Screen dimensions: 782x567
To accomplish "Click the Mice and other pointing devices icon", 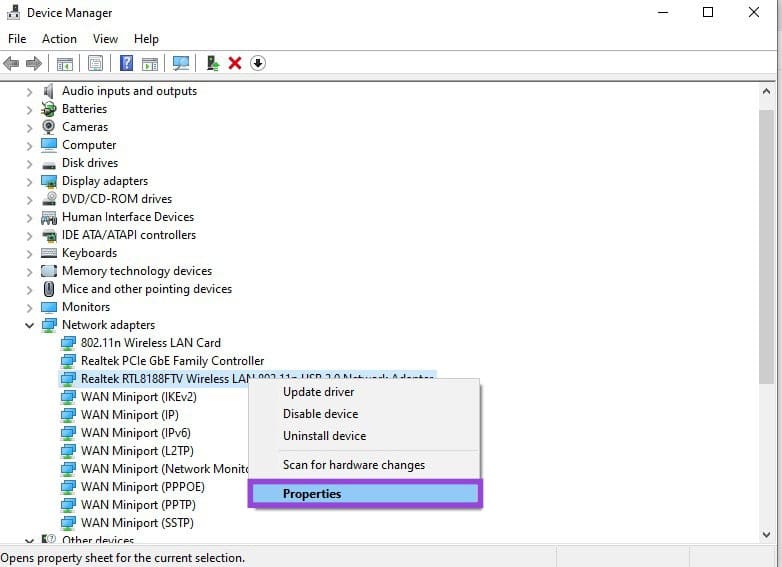I will point(49,289).
